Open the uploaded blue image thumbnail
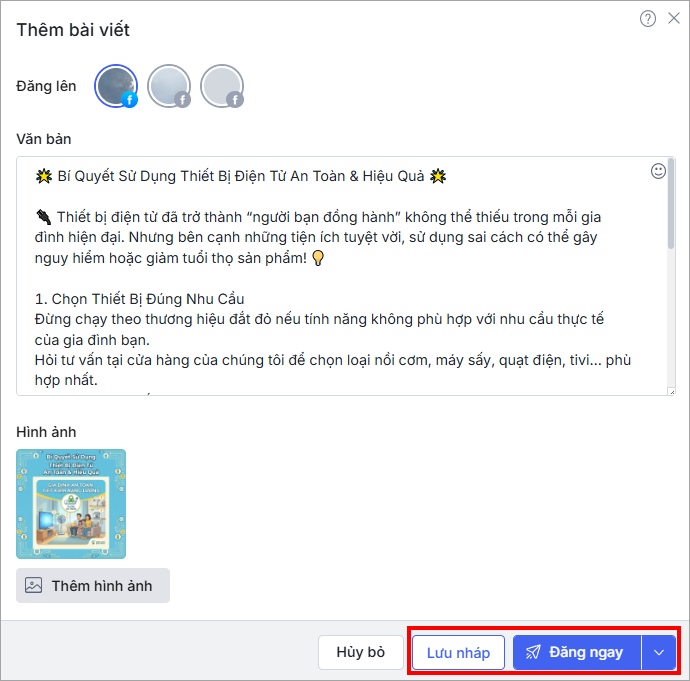 (x=71, y=504)
